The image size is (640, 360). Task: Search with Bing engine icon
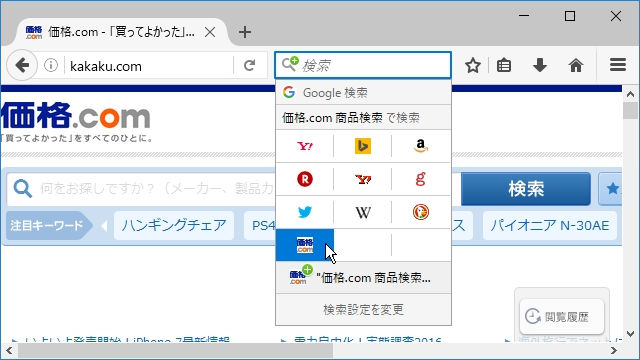tap(363, 146)
